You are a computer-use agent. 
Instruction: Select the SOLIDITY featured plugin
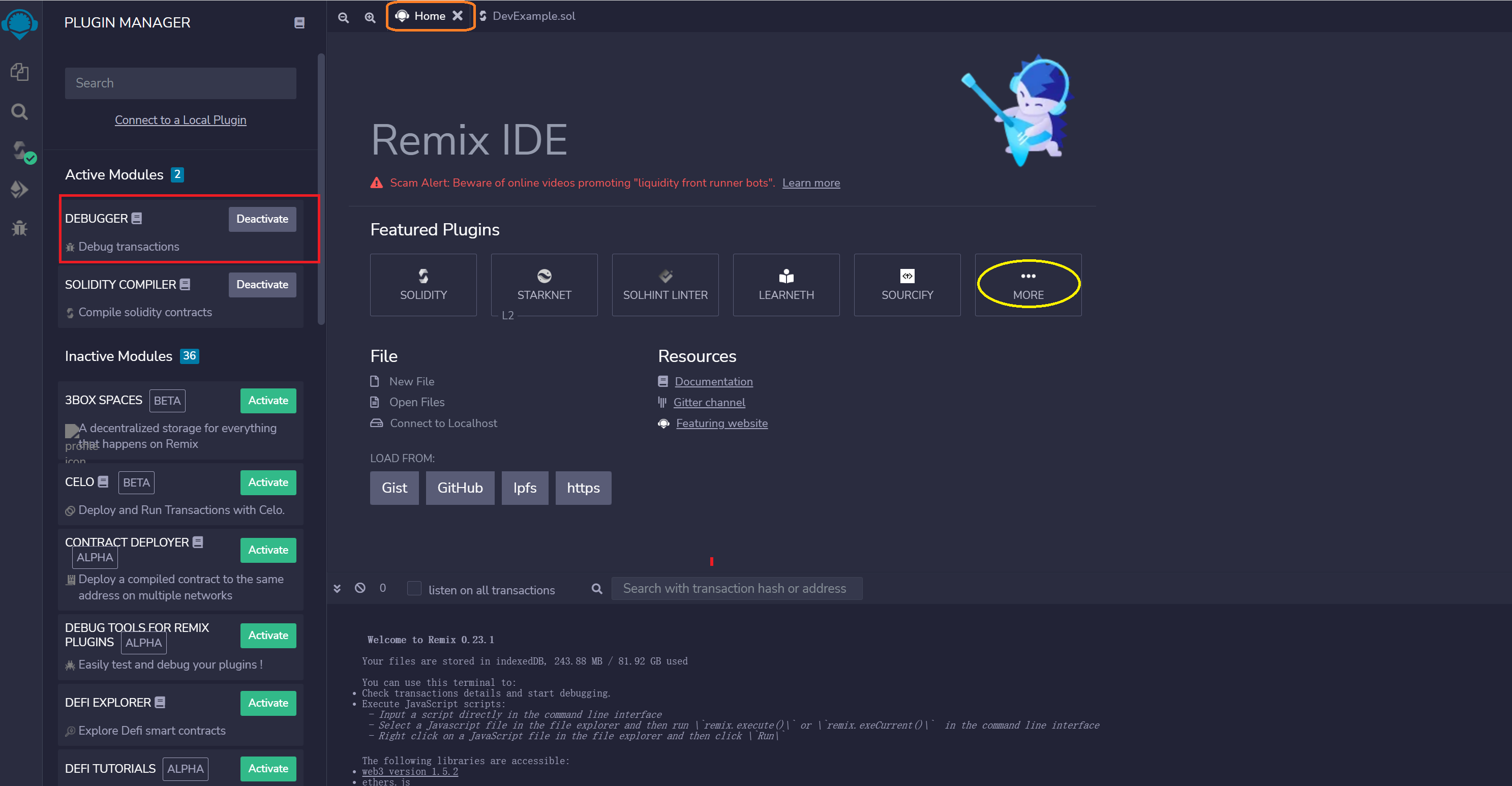pyautogui.click(x=423, y=285)
